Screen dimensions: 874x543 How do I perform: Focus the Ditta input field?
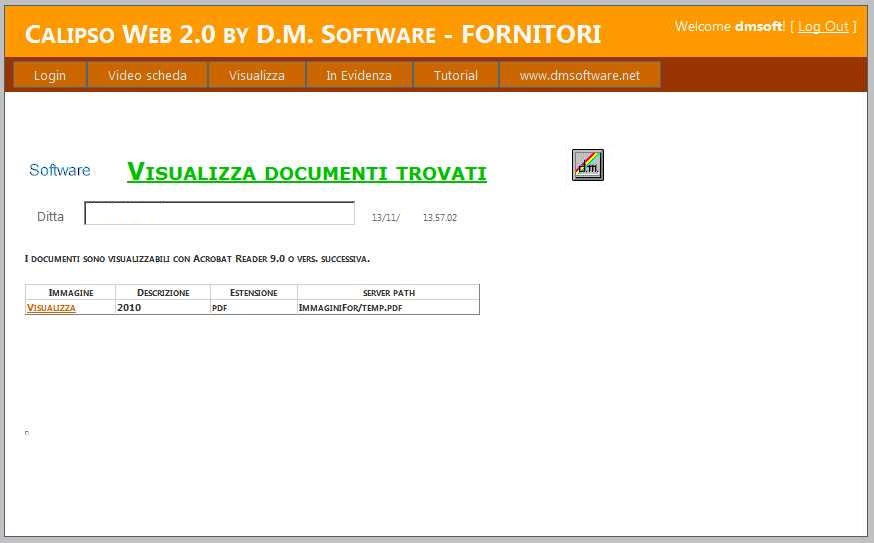click(x=219, y=213)
